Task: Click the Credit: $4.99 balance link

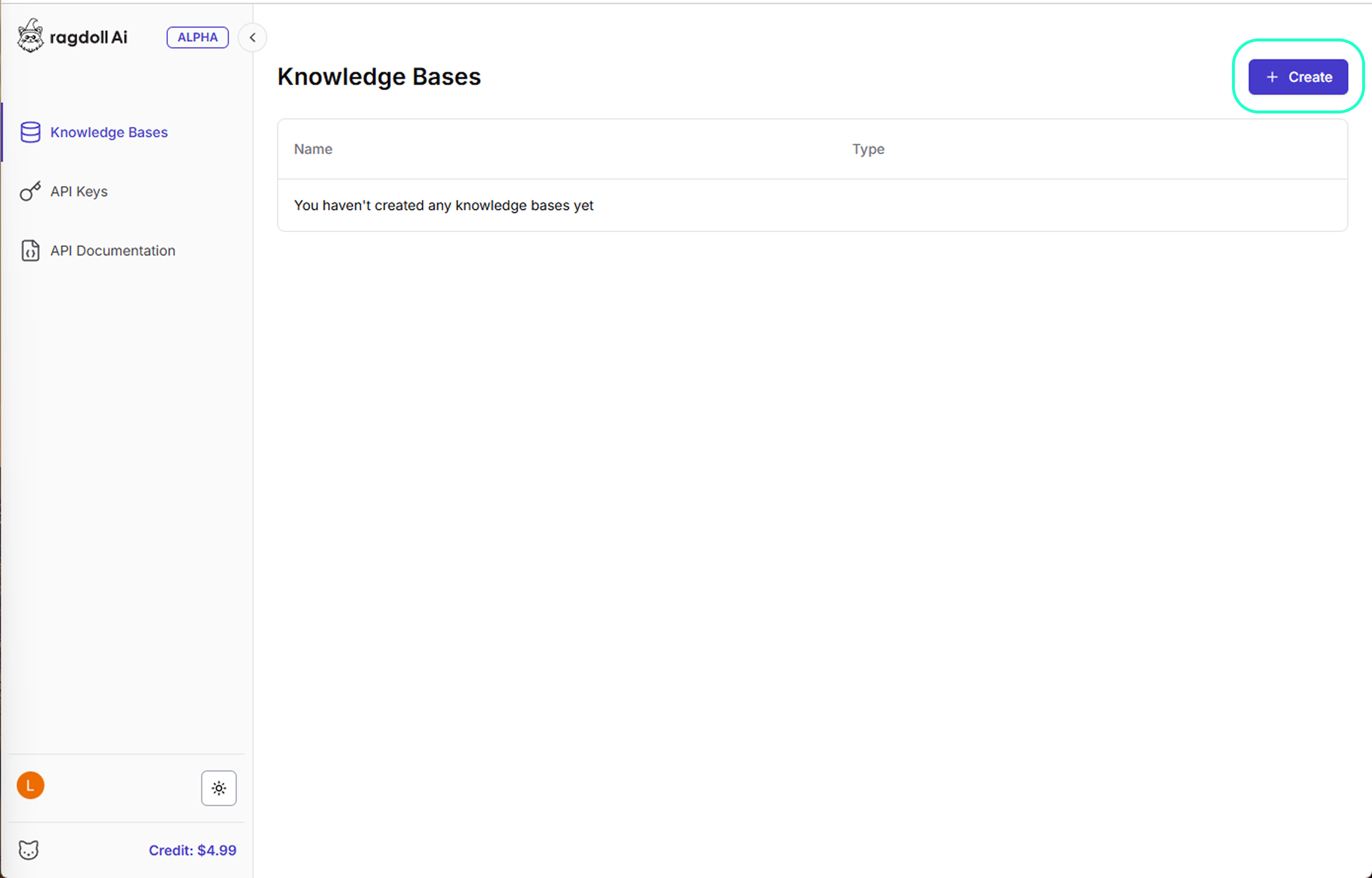Action: coord(192,850)
